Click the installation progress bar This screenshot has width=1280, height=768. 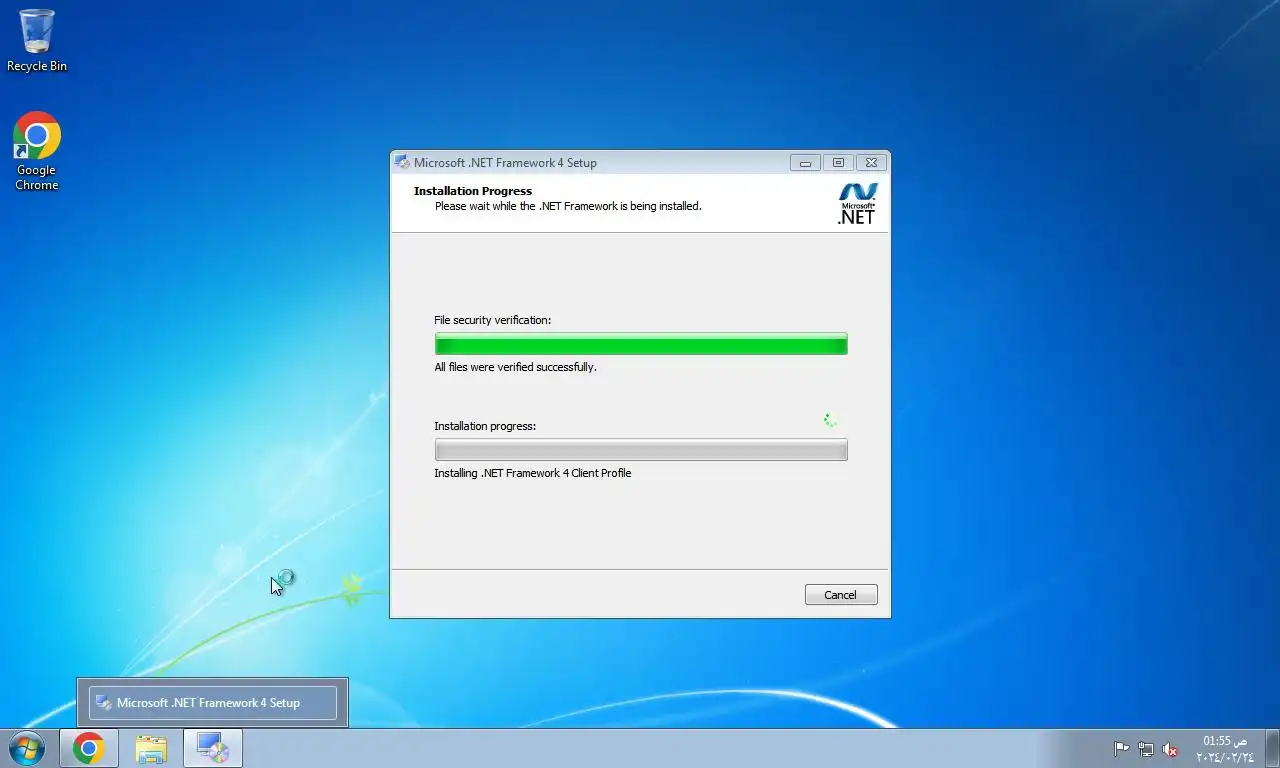641,450
